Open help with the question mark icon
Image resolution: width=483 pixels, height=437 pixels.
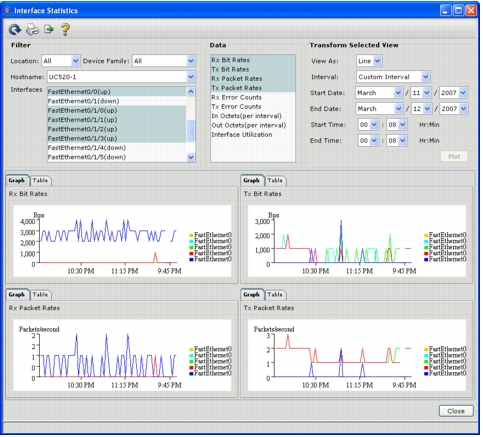tap(65, 29)
